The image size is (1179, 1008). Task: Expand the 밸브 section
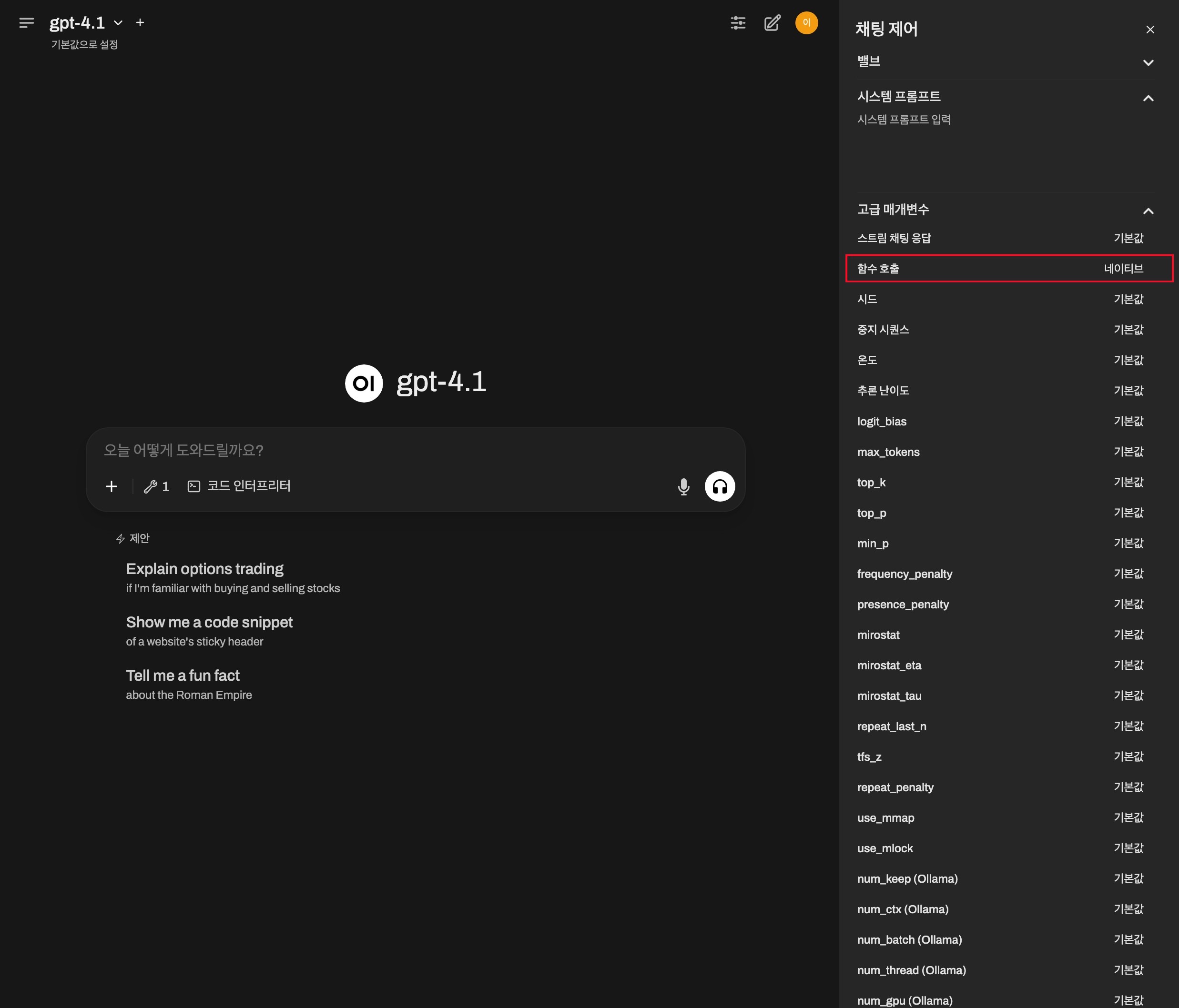(x=1148, y=62)
